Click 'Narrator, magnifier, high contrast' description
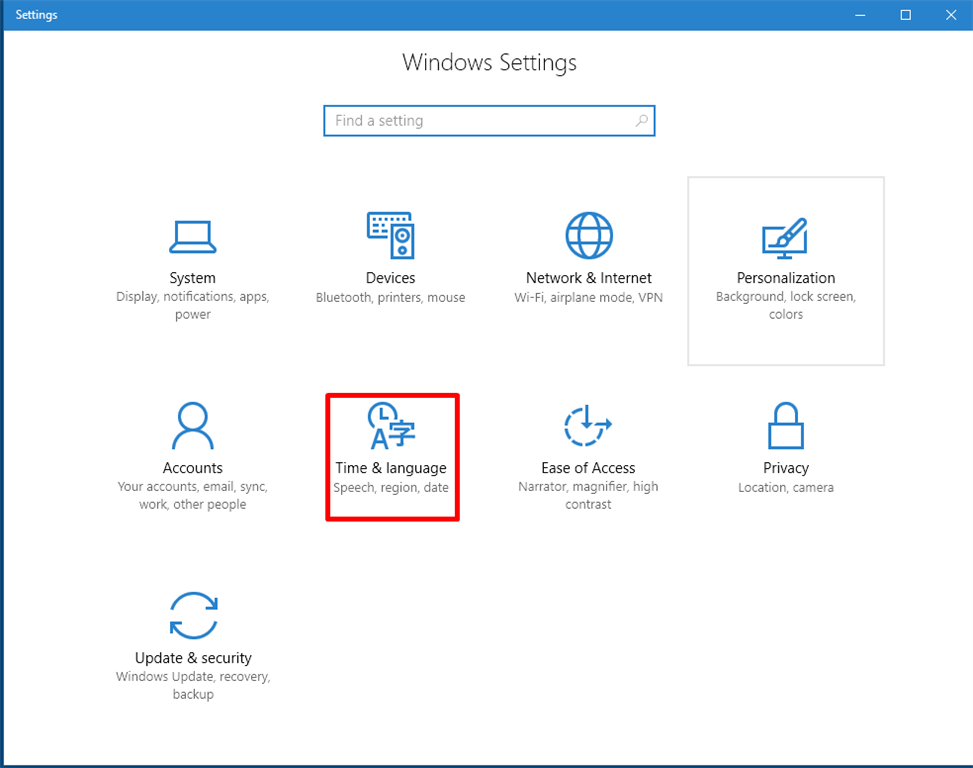This screenshot has height=768, width=973. (x=588, y=495)
